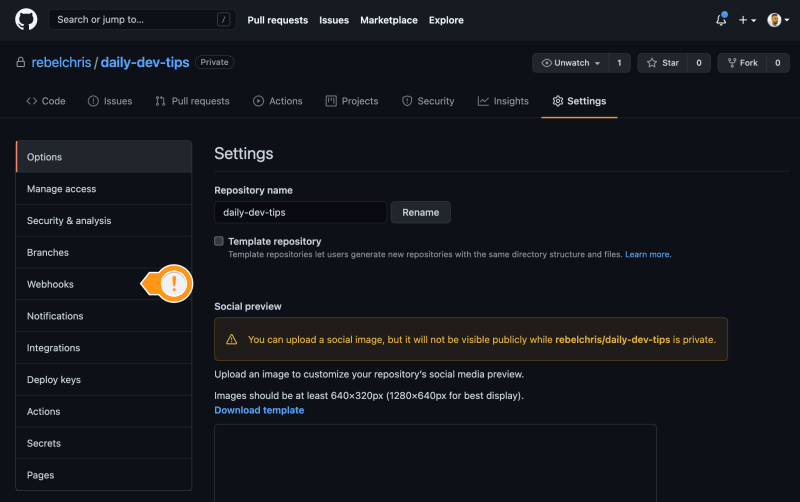Click the Rename button
Screen dimensions: 800x502
tap(420, 212)
